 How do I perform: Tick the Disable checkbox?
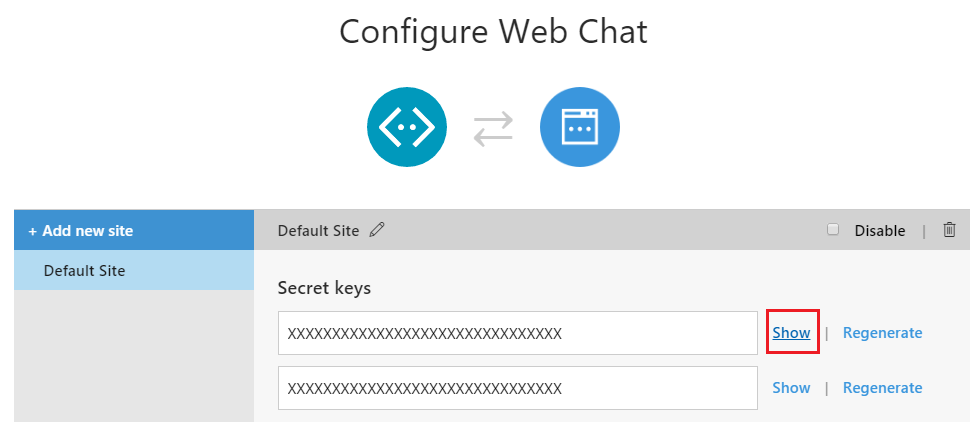pyautogui.click(x=833, y=230)
